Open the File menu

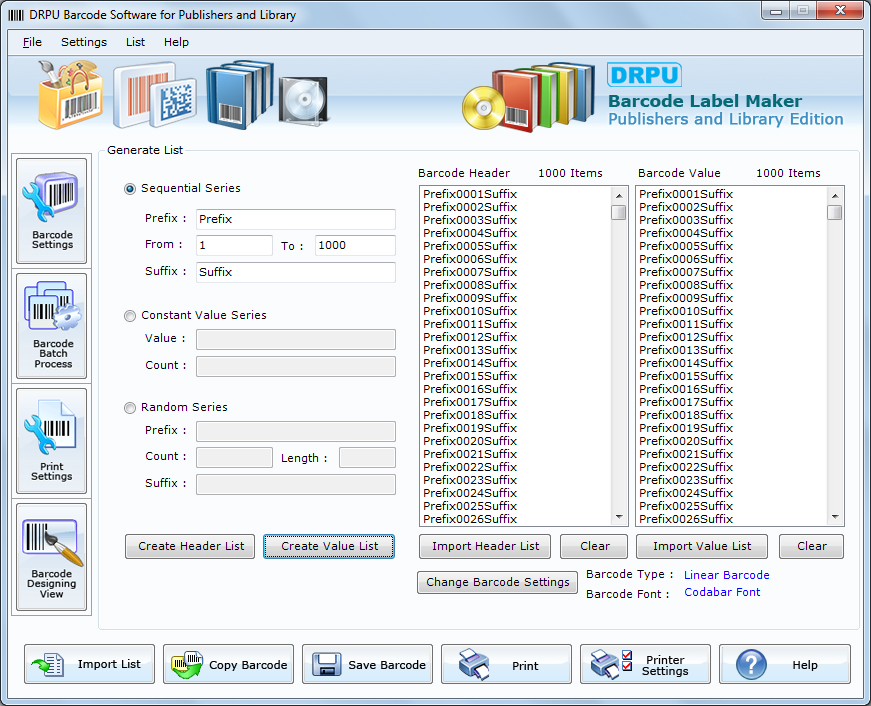point(32,42)
